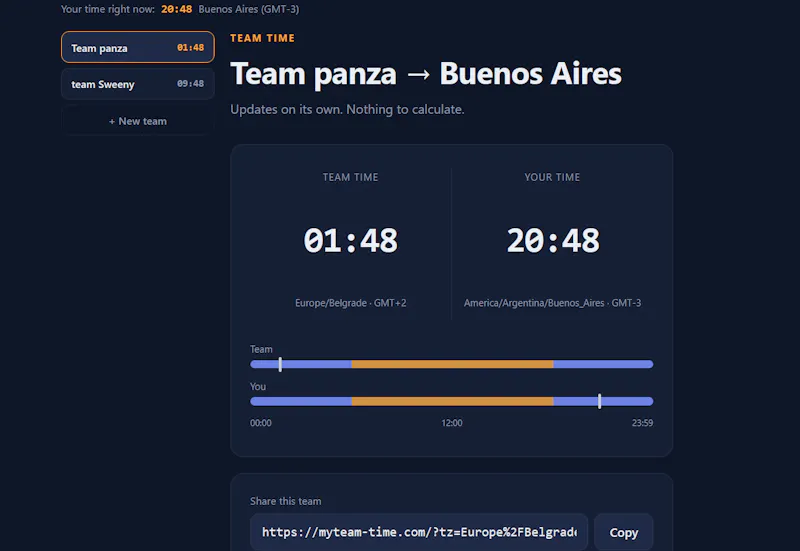Viewport: 800px width, 551px height.
Task: Select the YOUR TIME card heading
Action: pos(552,177)
